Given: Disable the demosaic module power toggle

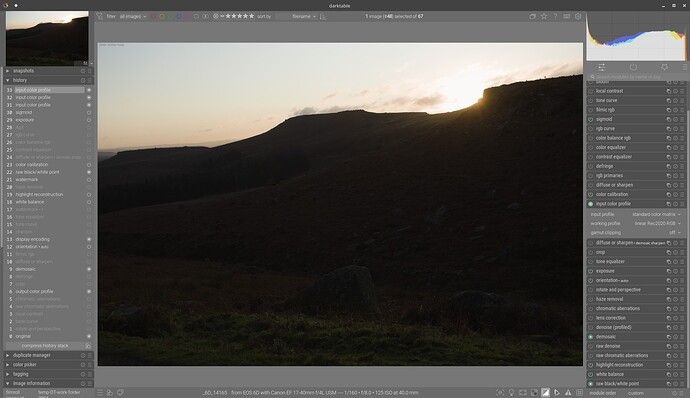Looking at the screenshot, I should point(591,337).
